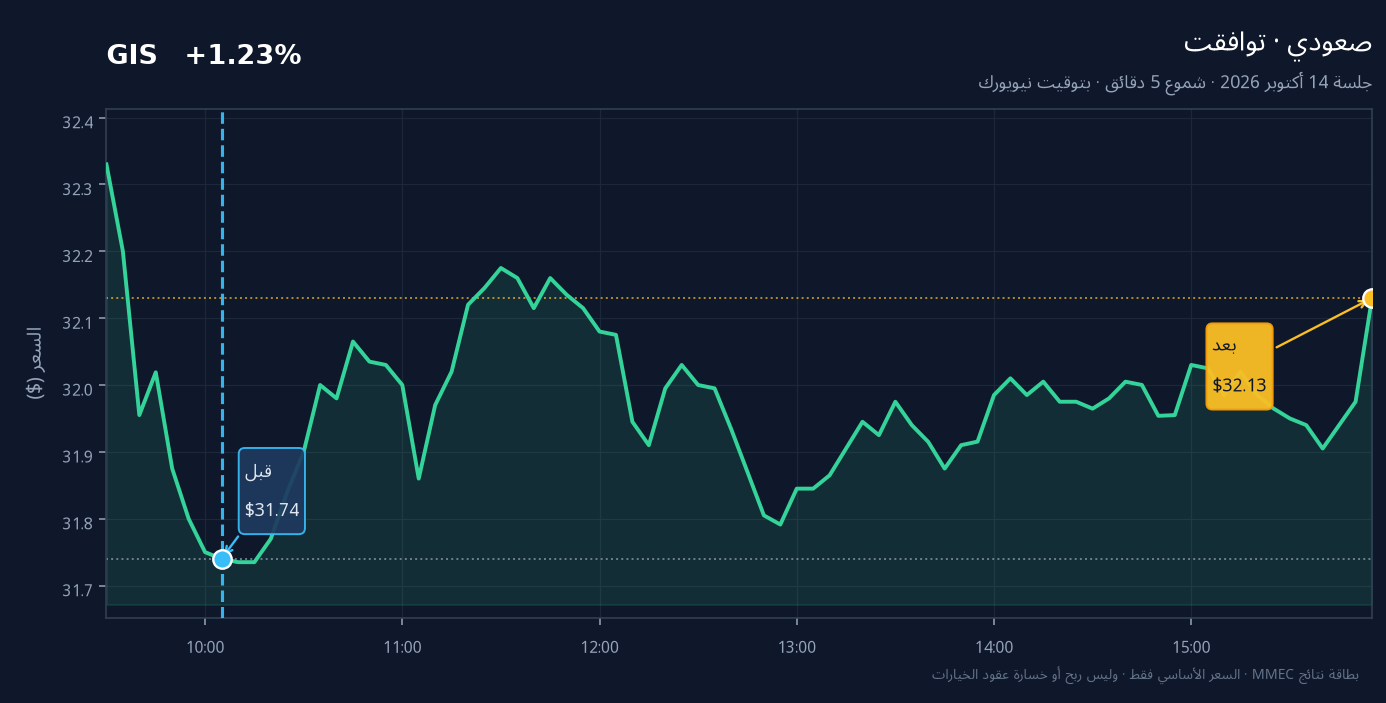The image size is (1386, 703).
Task: Select the "قبل $31.74" annotation box
Action: (272, 491)
